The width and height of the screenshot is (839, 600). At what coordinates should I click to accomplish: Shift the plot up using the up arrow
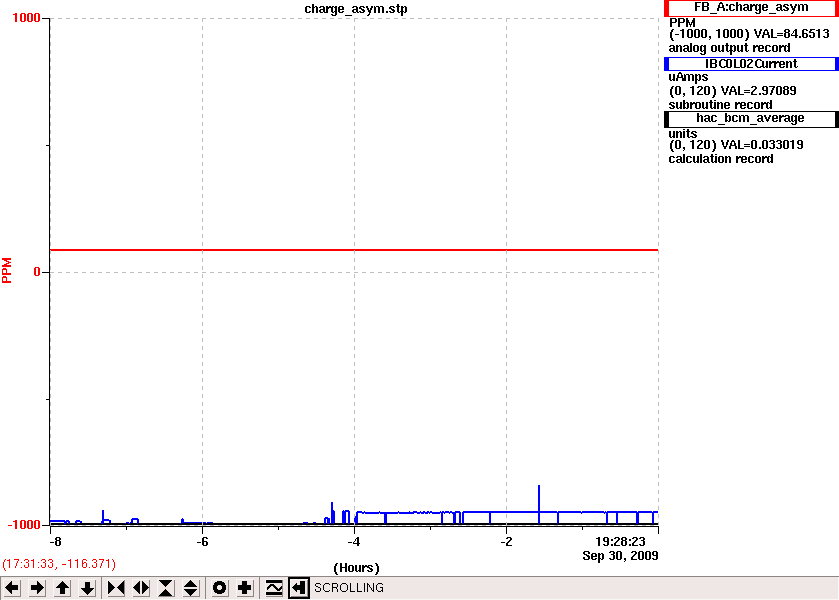(62, 588)
